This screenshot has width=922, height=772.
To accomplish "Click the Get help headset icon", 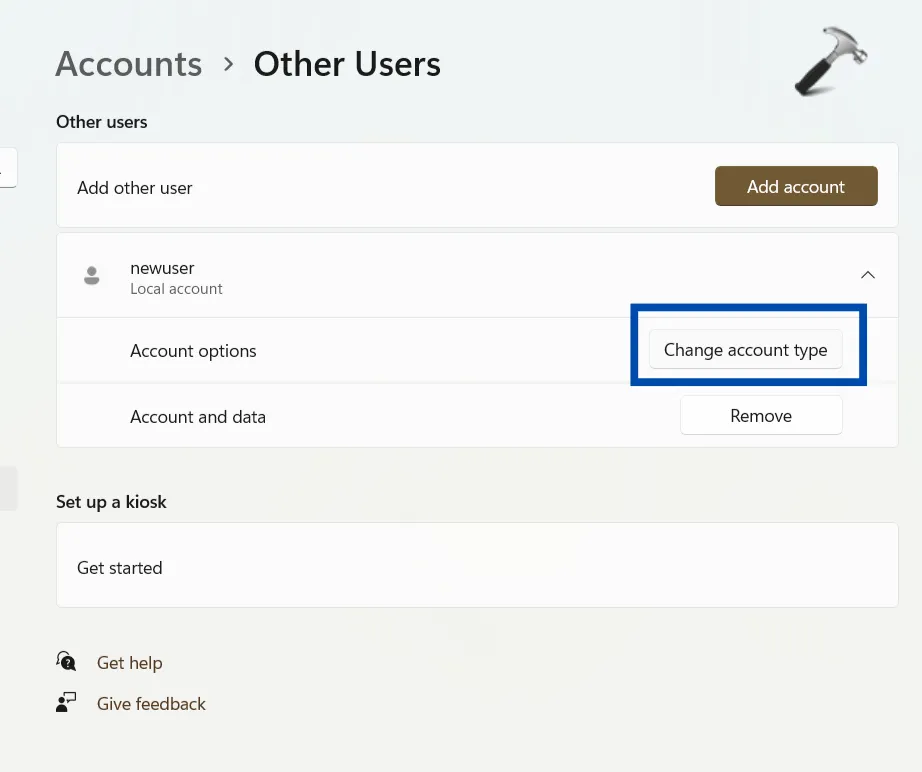I will tap(67, 662).
